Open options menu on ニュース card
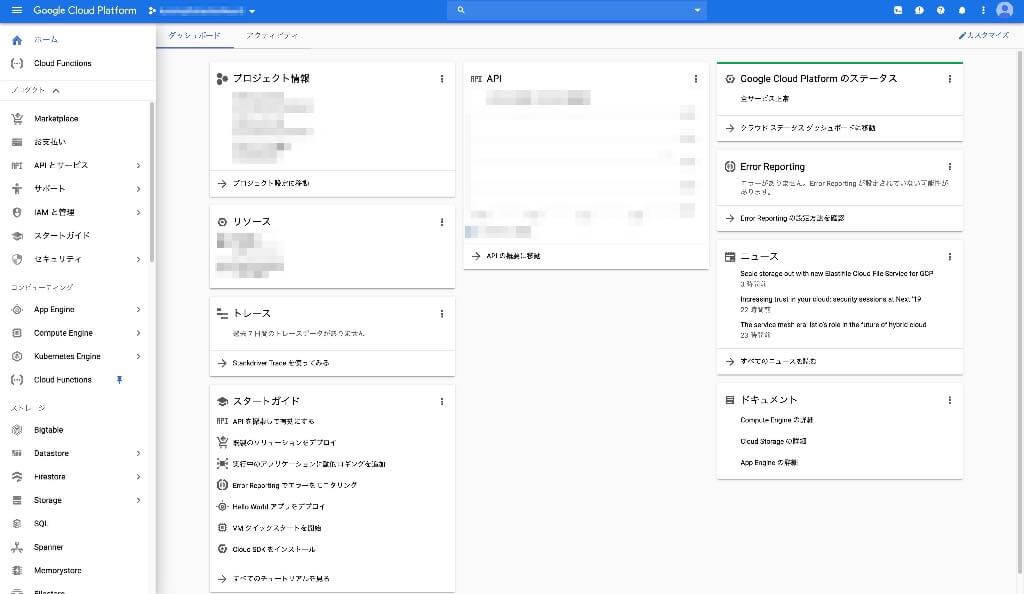 949,257
